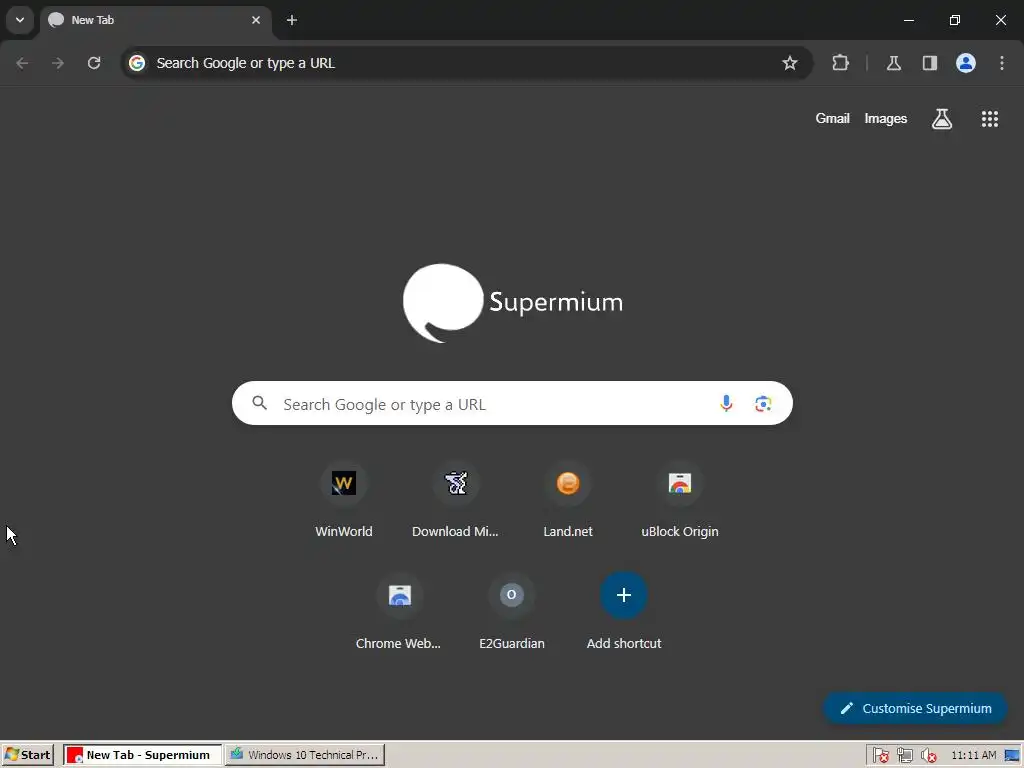Open the uBlock Origin shortcut
This screenshot has height=768, width=1024.
click(680, 501)
